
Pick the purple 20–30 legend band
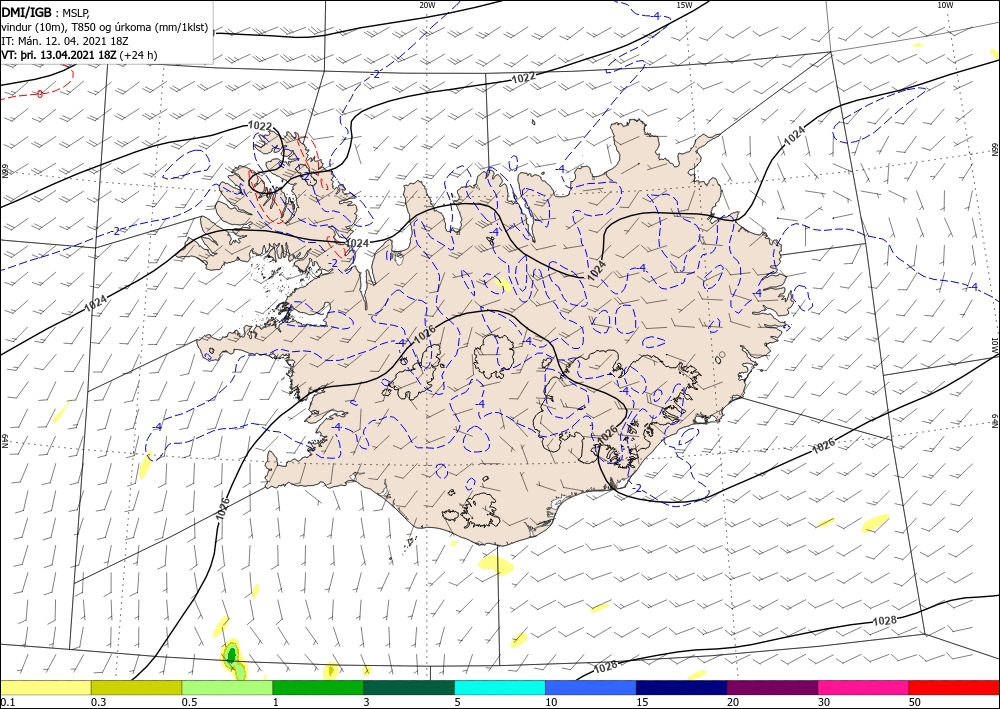coord(772,687)
